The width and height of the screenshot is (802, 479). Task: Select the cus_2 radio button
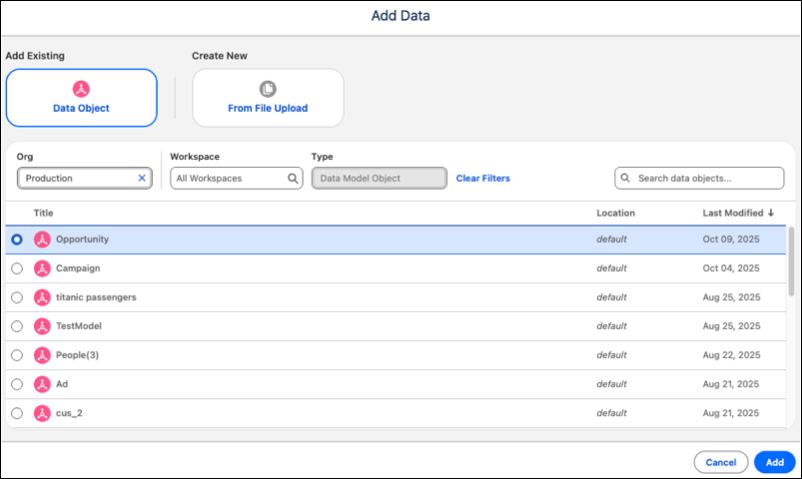click(x=17, y=413)
